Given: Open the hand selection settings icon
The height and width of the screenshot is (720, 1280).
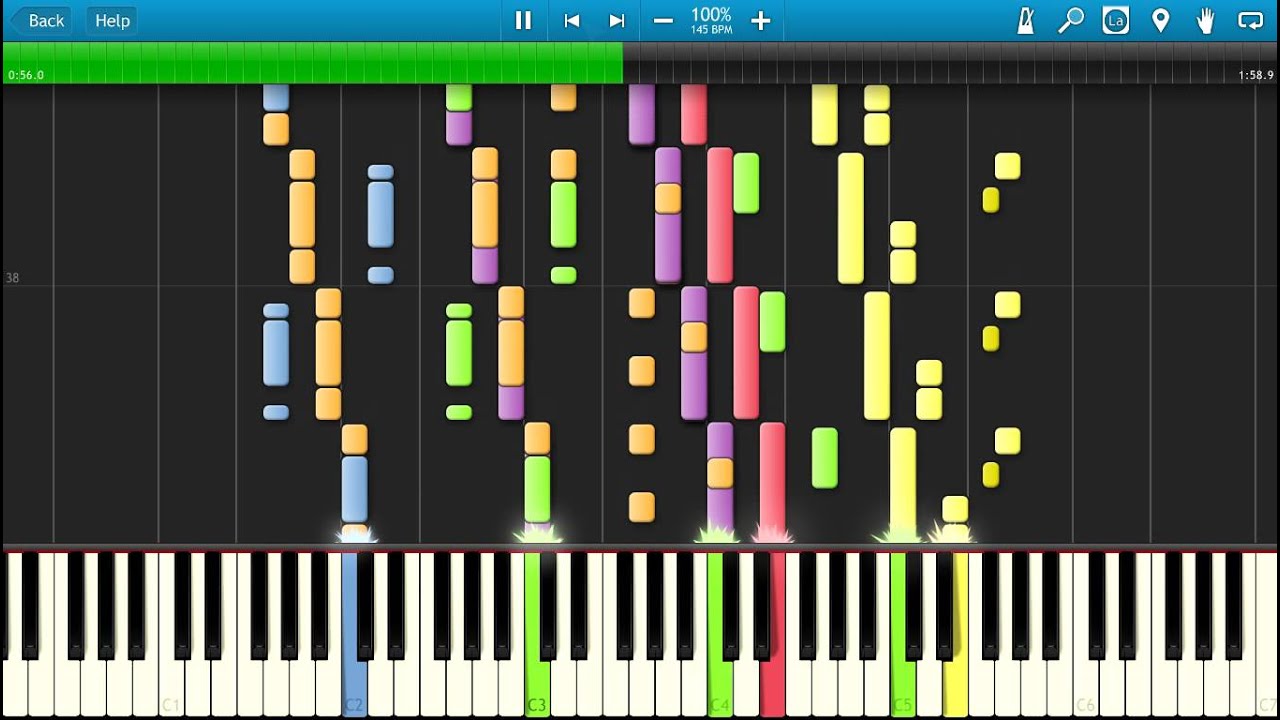Looking at the screenshot, I should click(x=1205, y=20).
